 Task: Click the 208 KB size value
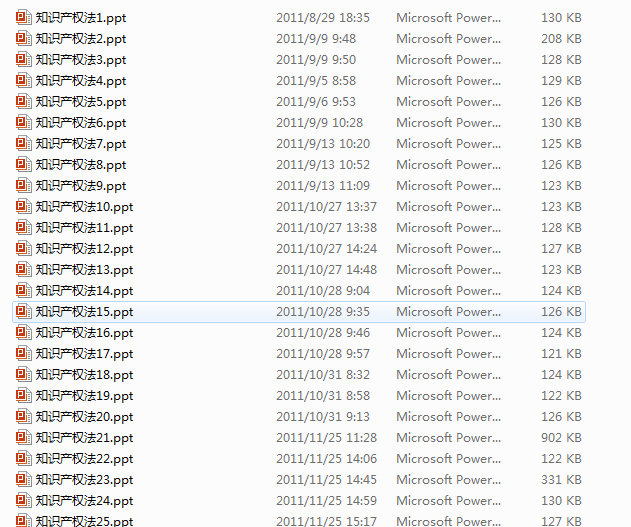click(x=561, y=39)
